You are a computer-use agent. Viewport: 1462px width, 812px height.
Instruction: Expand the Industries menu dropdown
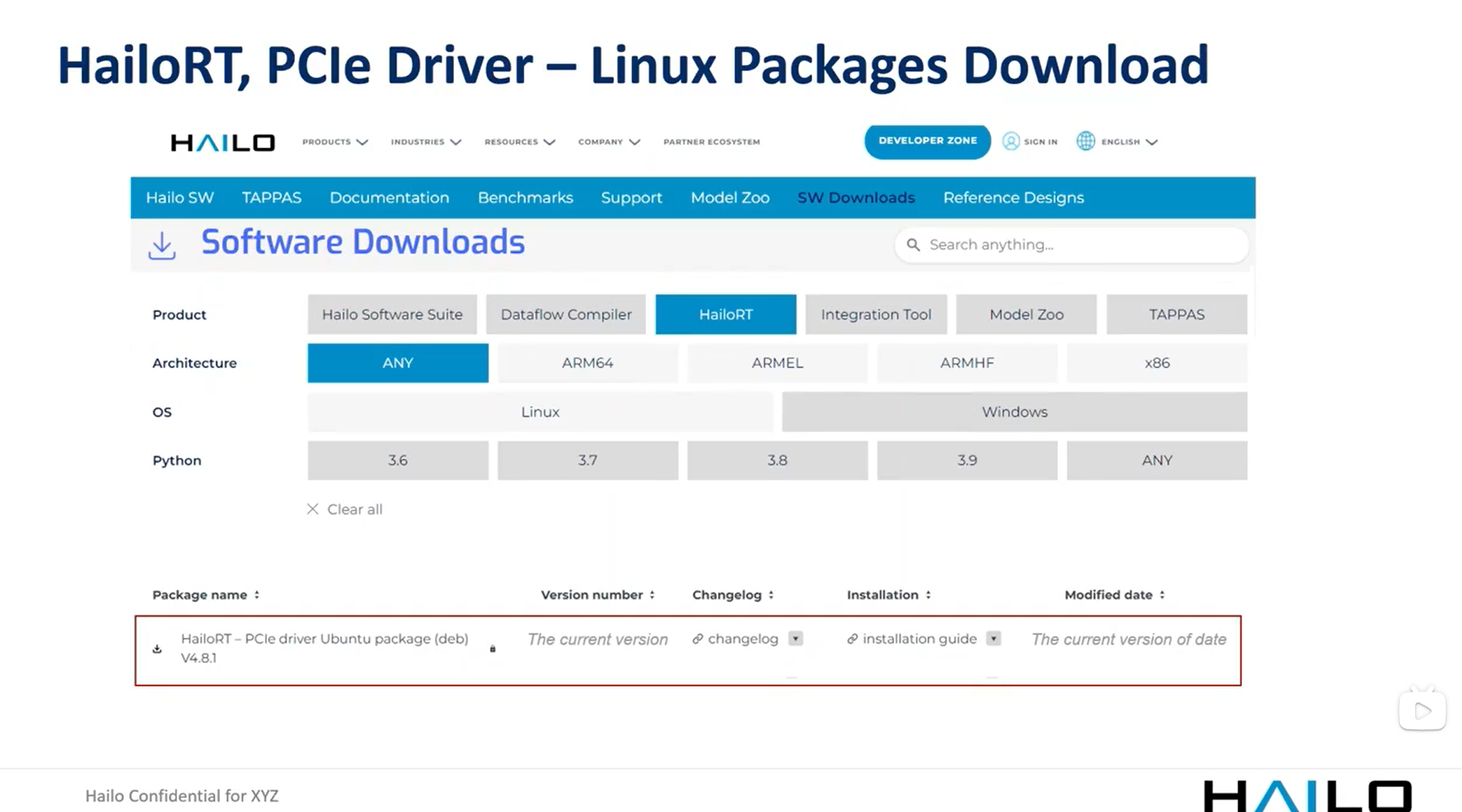(426, 142)
